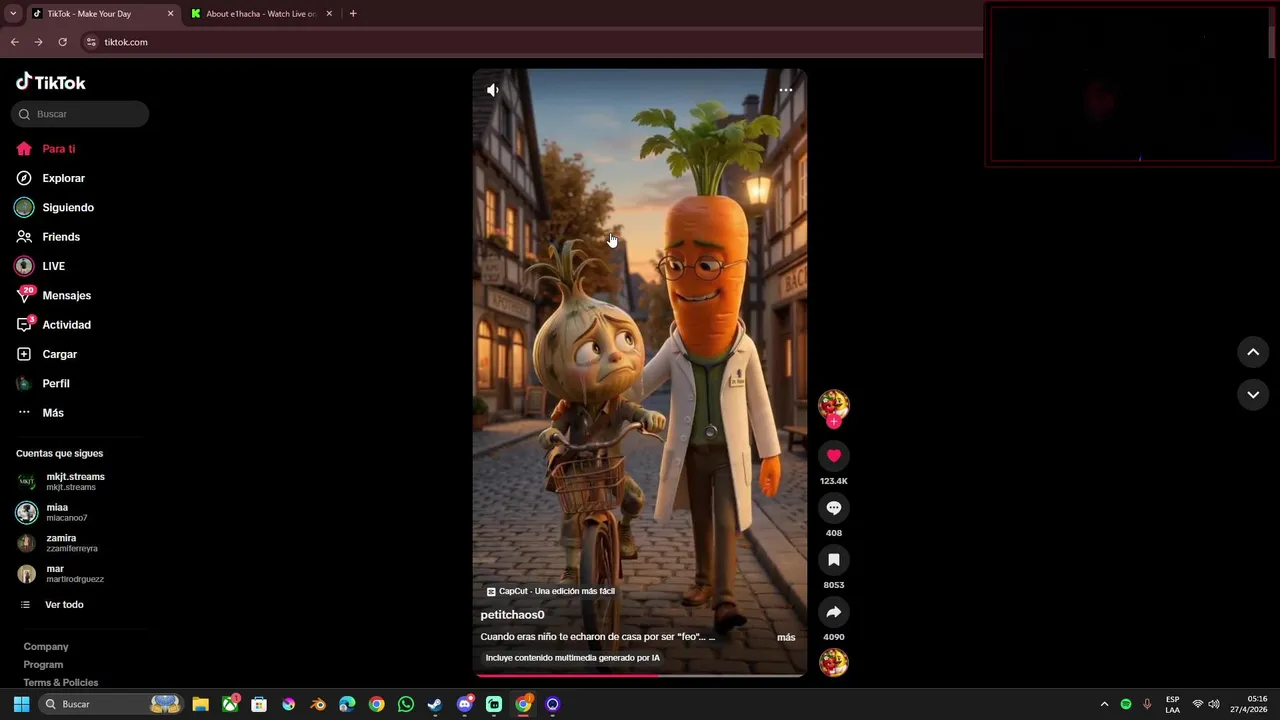Open Terms & Policies footer section

(x=61, y=683)
